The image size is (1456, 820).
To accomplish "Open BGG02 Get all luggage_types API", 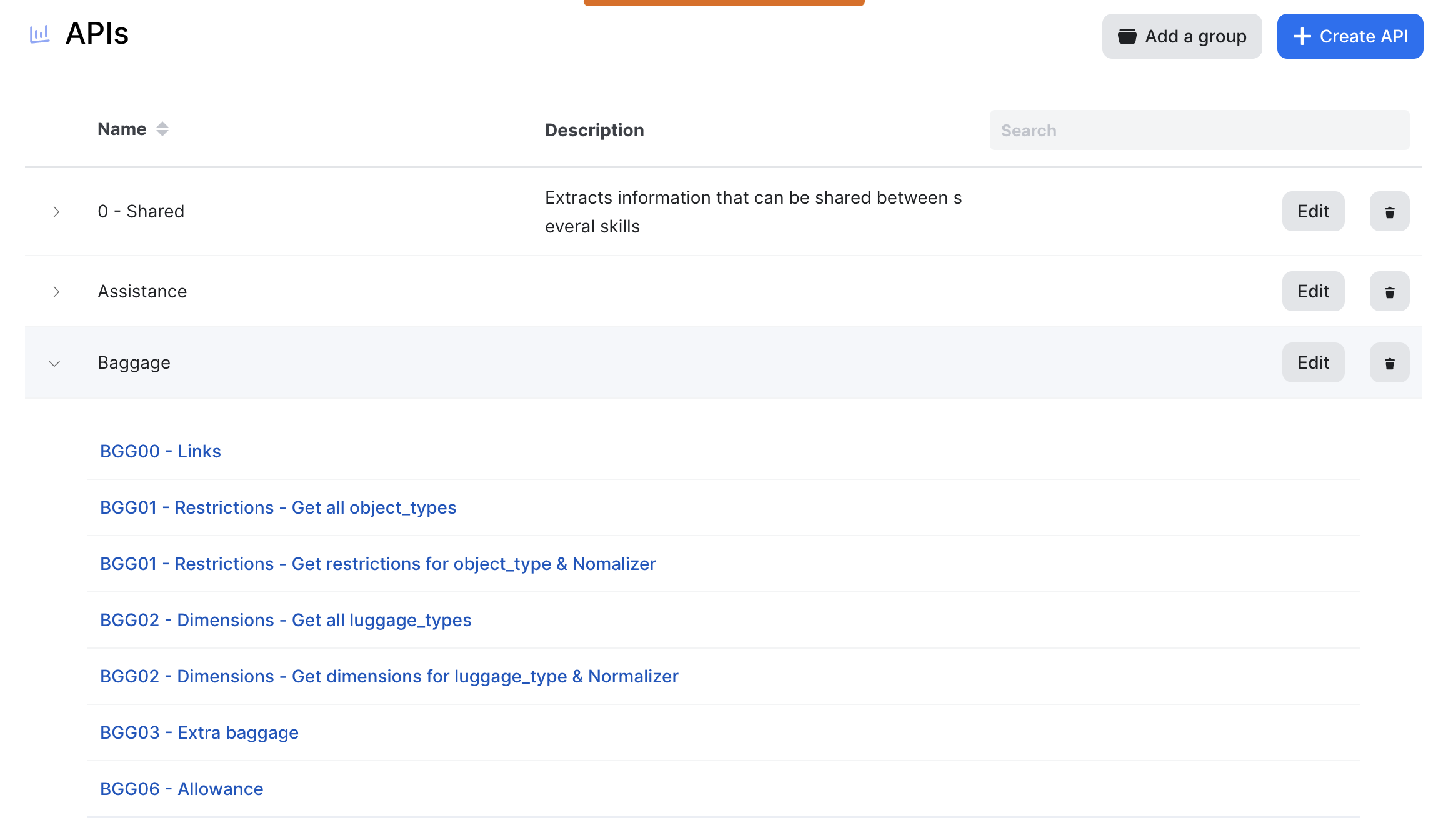I will (286, 620).
